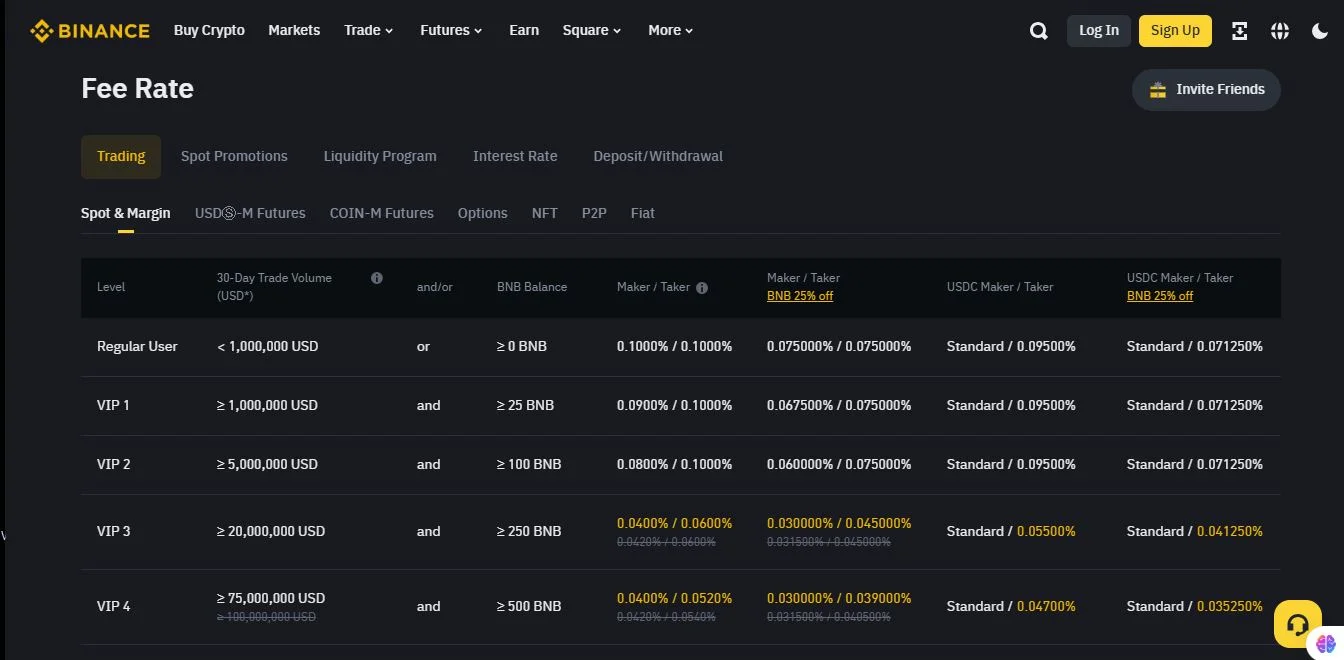1344x660 pixels.
Task: Expand the Futures dropdown
Action: 450,30
